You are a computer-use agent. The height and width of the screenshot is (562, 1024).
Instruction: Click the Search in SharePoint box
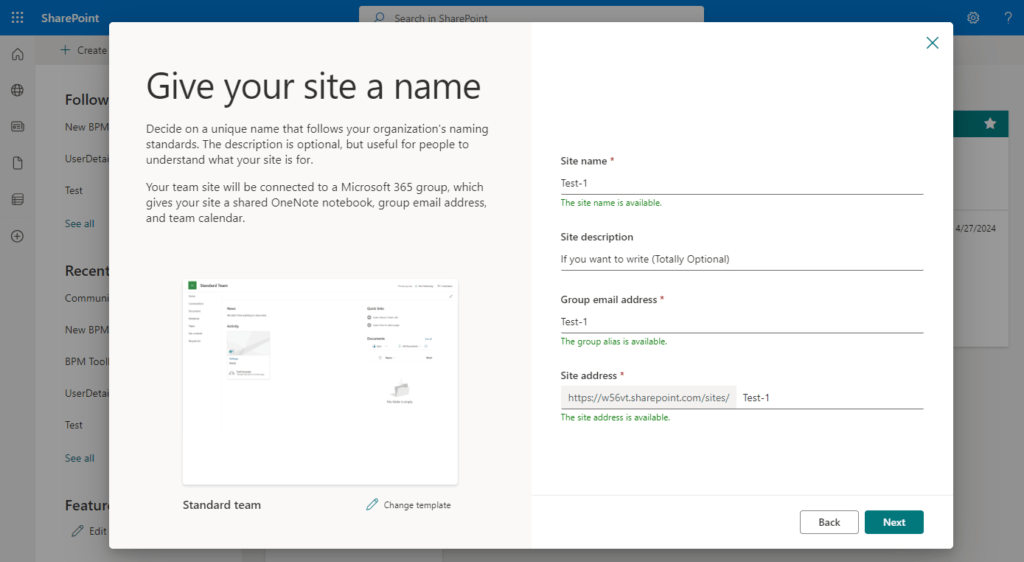[x=532, y=17]
